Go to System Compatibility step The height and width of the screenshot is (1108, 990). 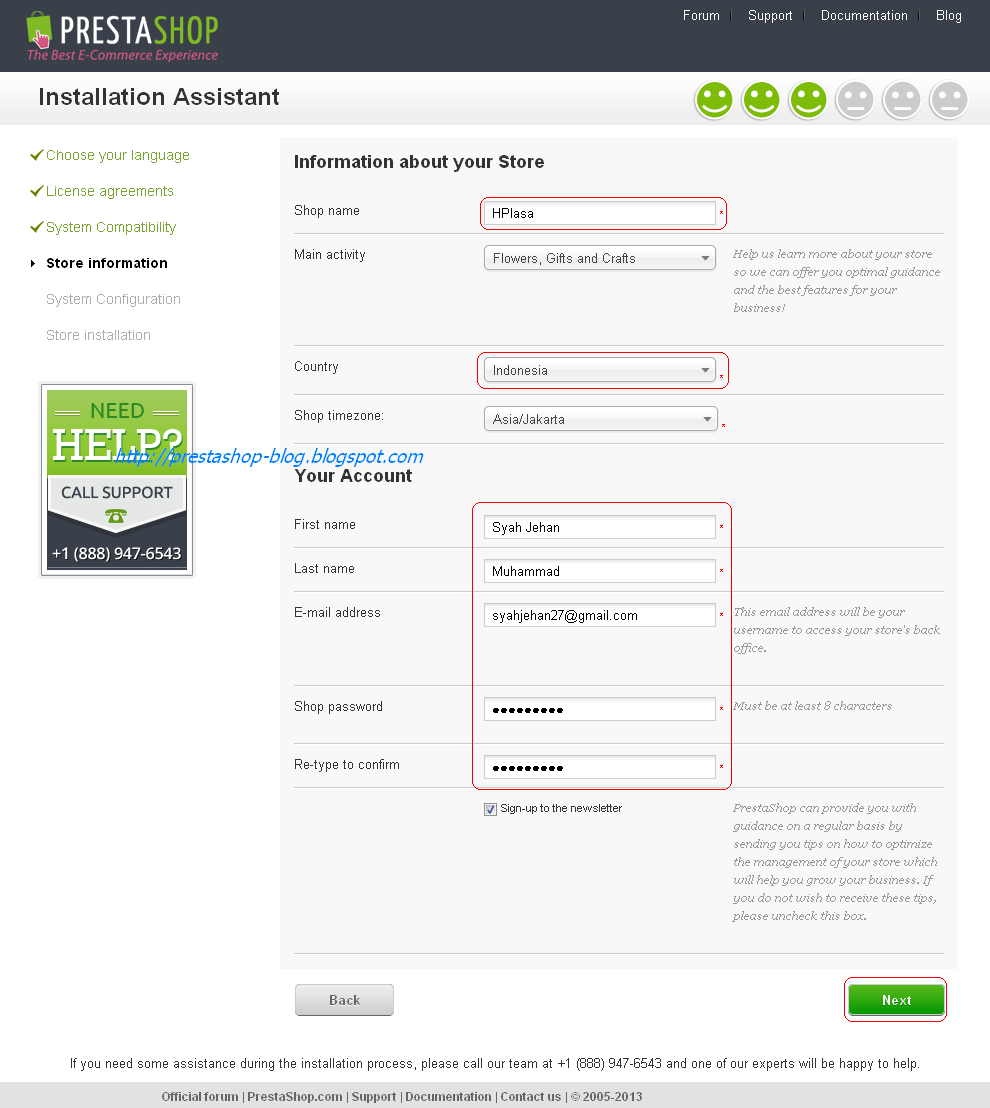click(111, 228)
